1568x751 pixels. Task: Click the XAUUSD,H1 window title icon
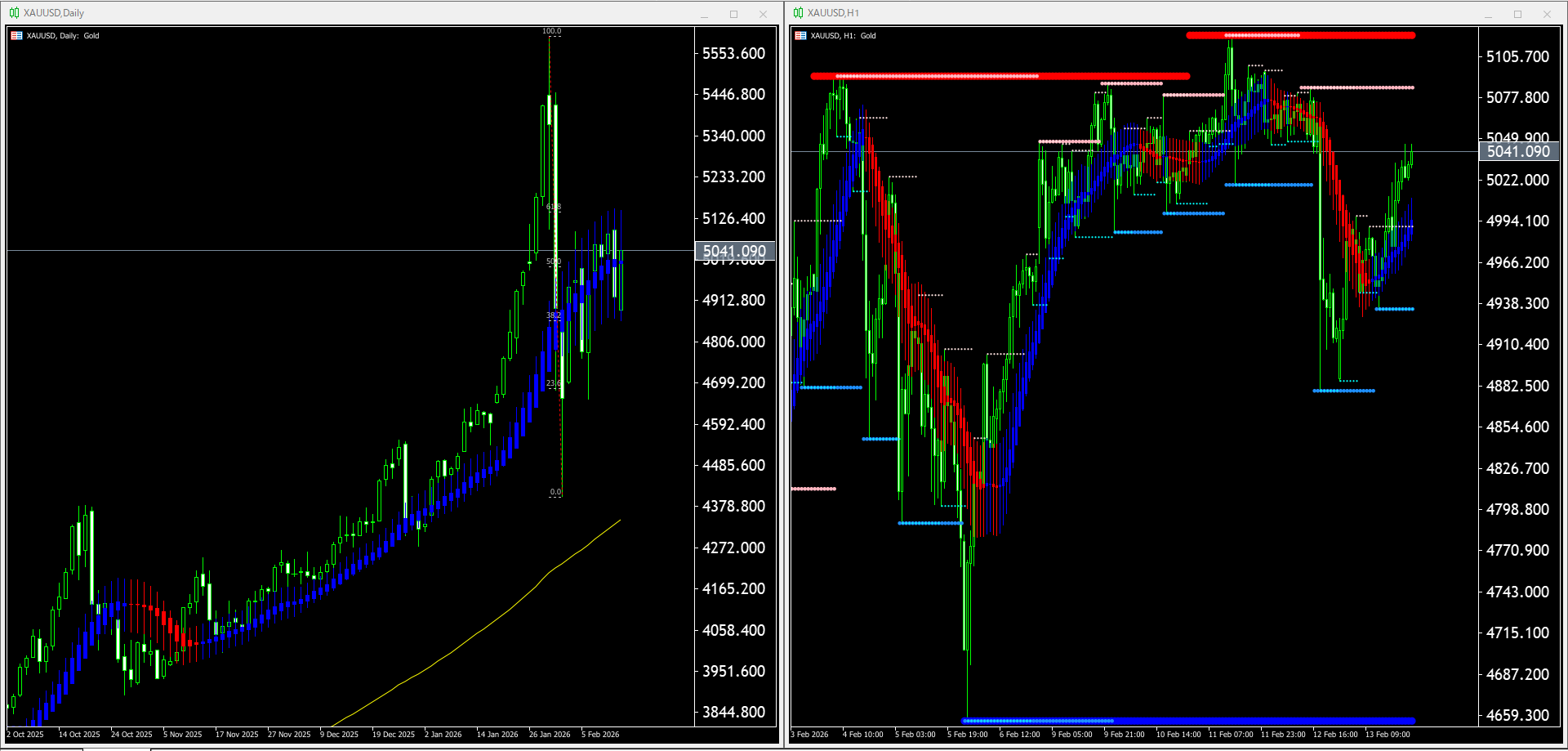(798, 13)
